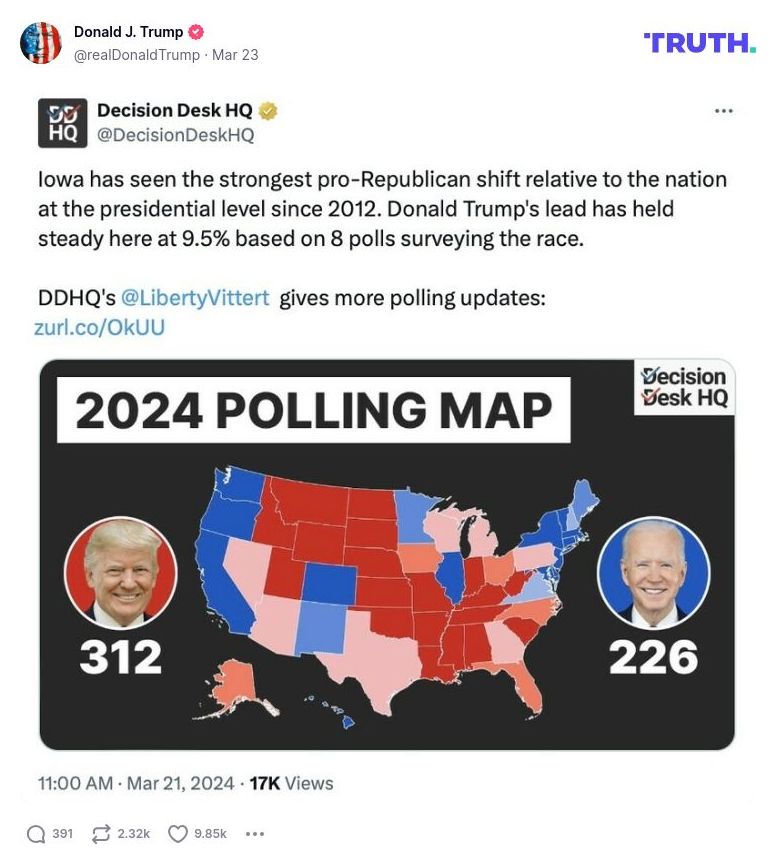Click the Mar 23 timestamp
Viewport: 777px width, 864px height.
click(x=231, y=55)
